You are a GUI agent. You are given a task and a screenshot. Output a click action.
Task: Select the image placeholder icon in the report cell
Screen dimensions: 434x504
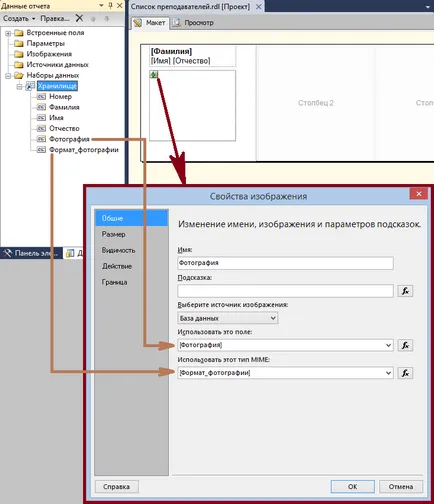point(154,75)
